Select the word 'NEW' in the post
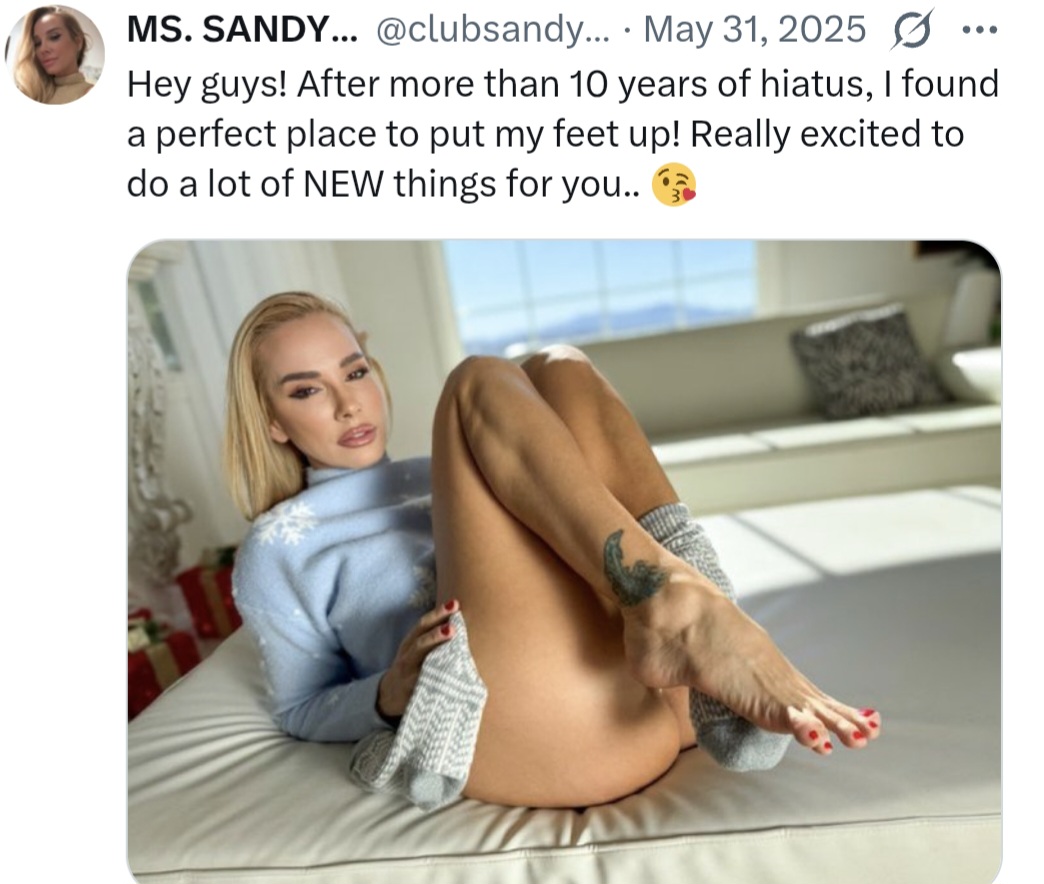Viewport: 1044px width, 884px height. [343, 184]
